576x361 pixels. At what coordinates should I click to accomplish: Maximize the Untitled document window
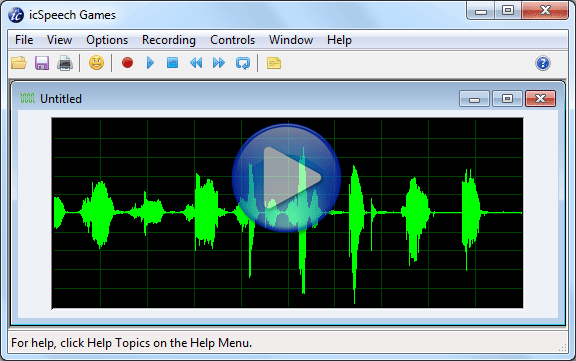point(507,98)
